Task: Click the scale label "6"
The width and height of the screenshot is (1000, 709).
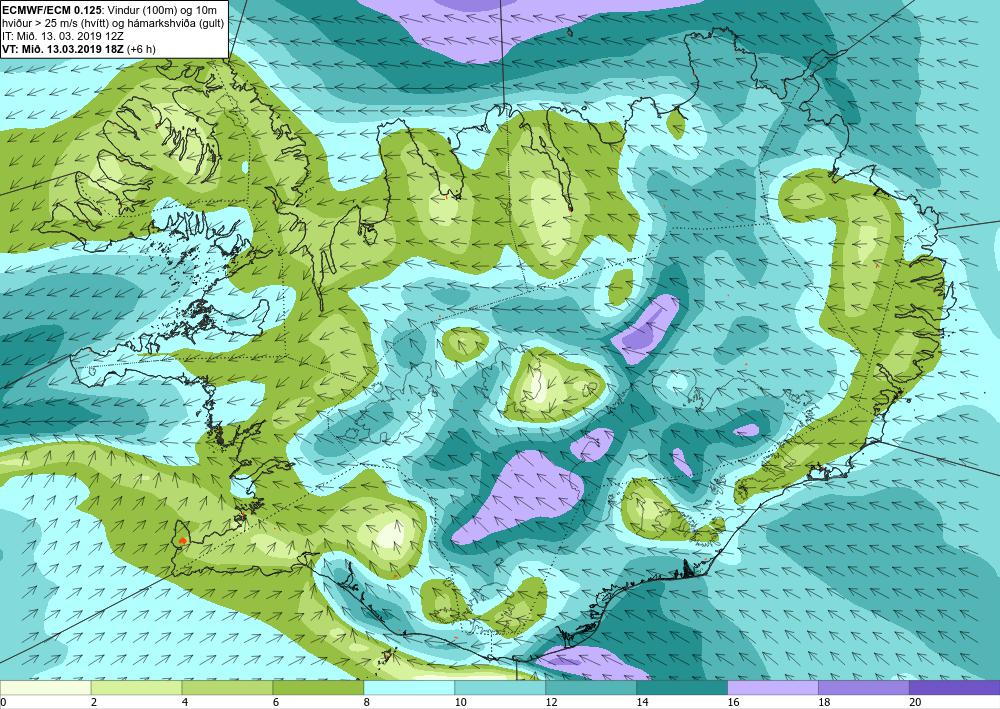Action: [276, 703]
